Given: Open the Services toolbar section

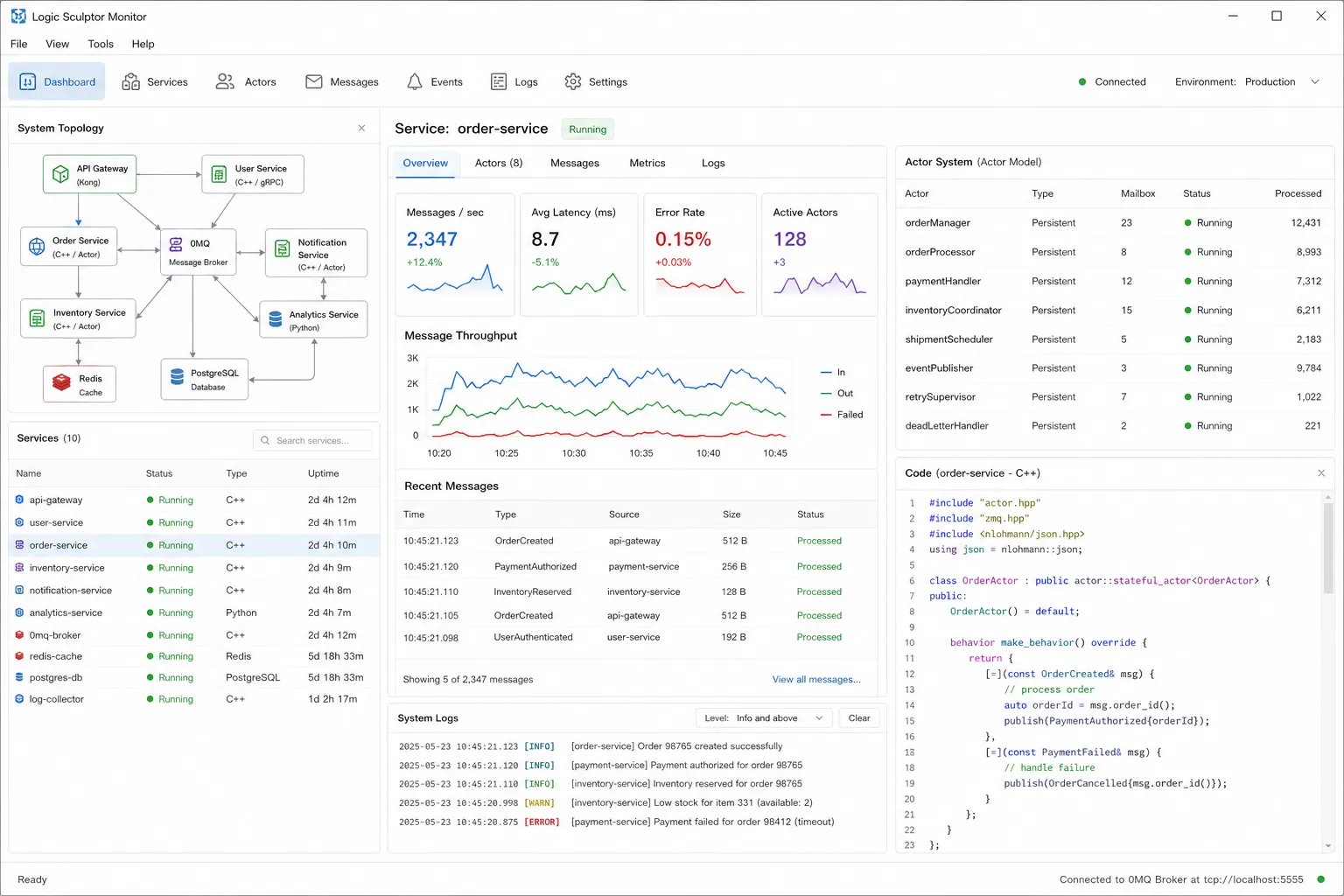Looking at the screenshot, I should click(155, 81).
